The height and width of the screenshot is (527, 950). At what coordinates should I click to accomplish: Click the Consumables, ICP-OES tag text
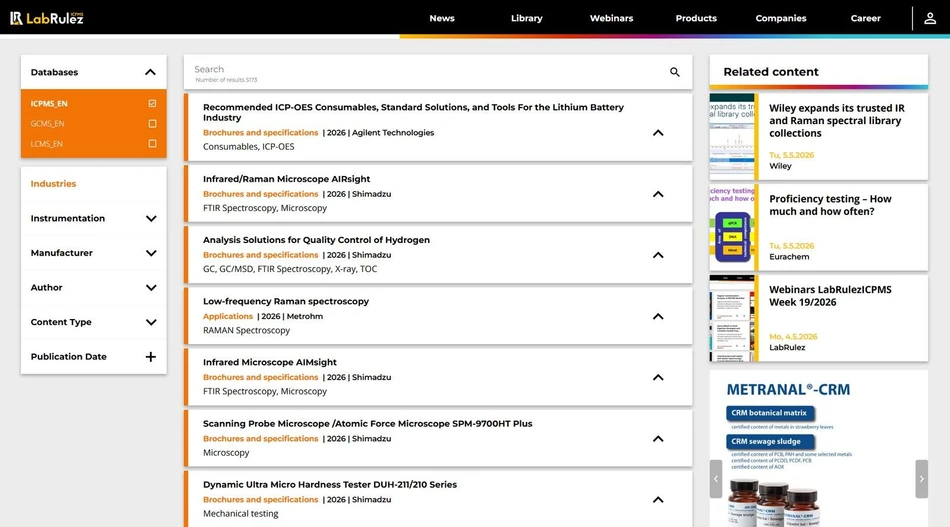tap(248, 147)
